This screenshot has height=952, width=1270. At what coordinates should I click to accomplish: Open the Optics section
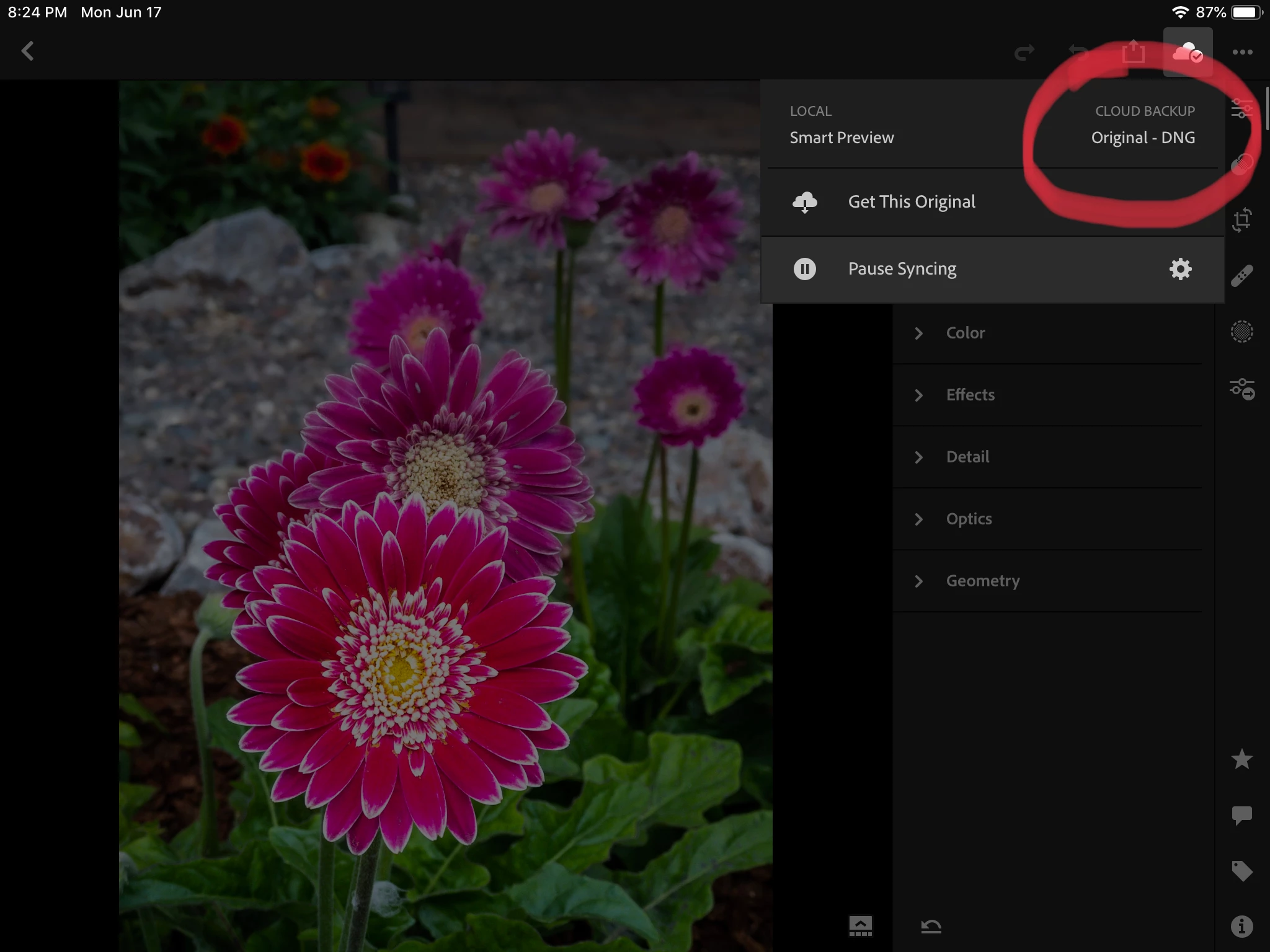click(969, 519)
